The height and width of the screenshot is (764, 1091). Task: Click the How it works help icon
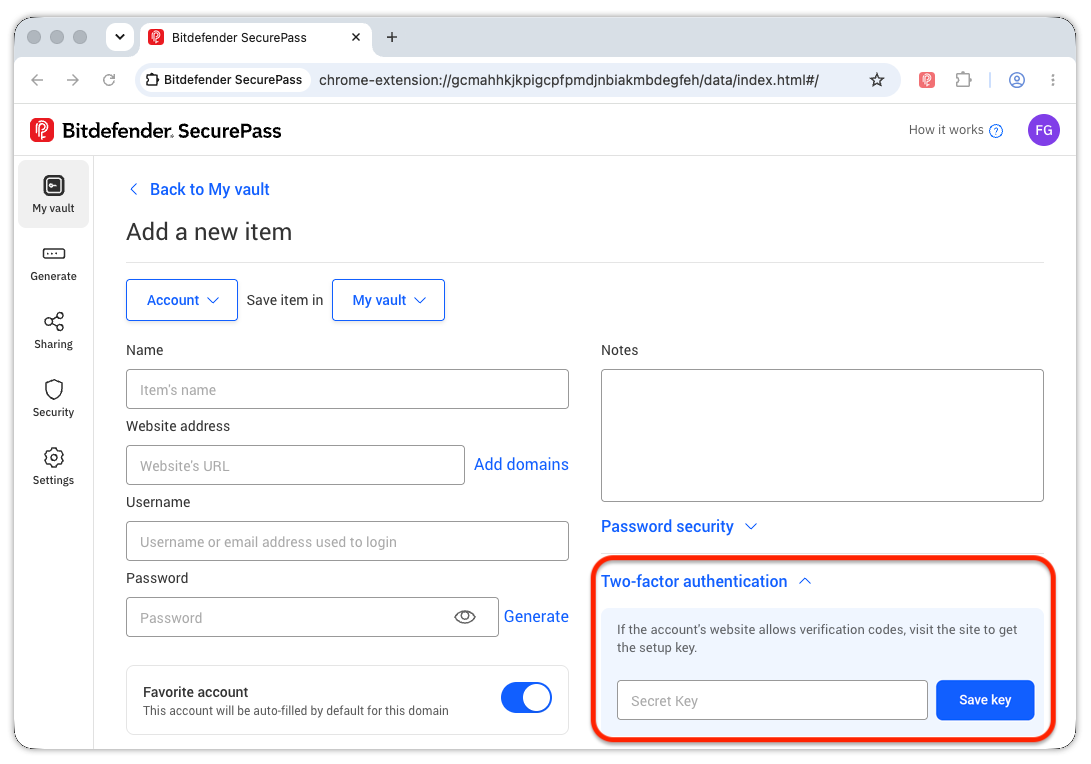[x=996, y=131]
